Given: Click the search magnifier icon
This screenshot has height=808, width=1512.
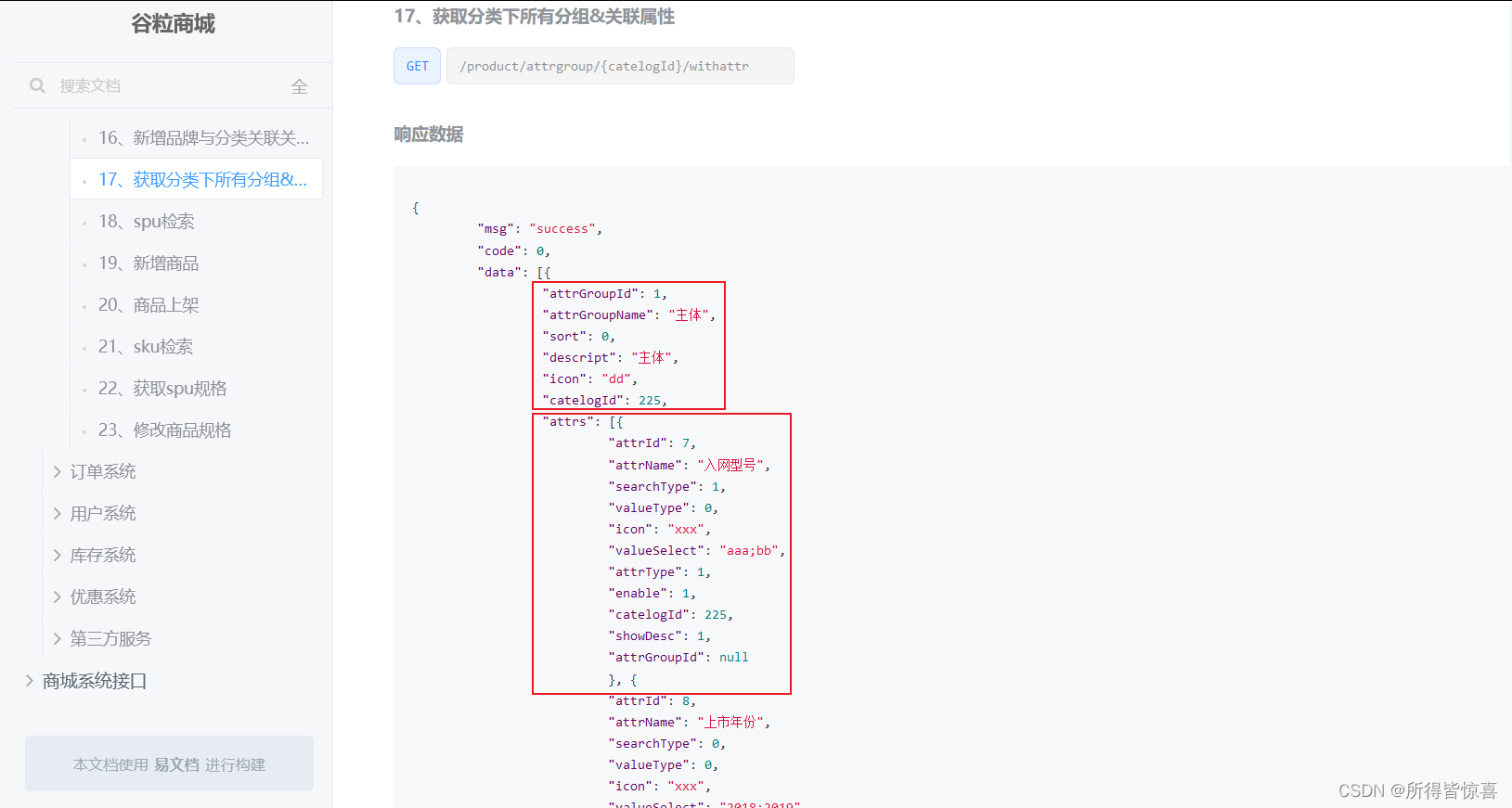Looking at the screenshot, I should pos(37,85).
